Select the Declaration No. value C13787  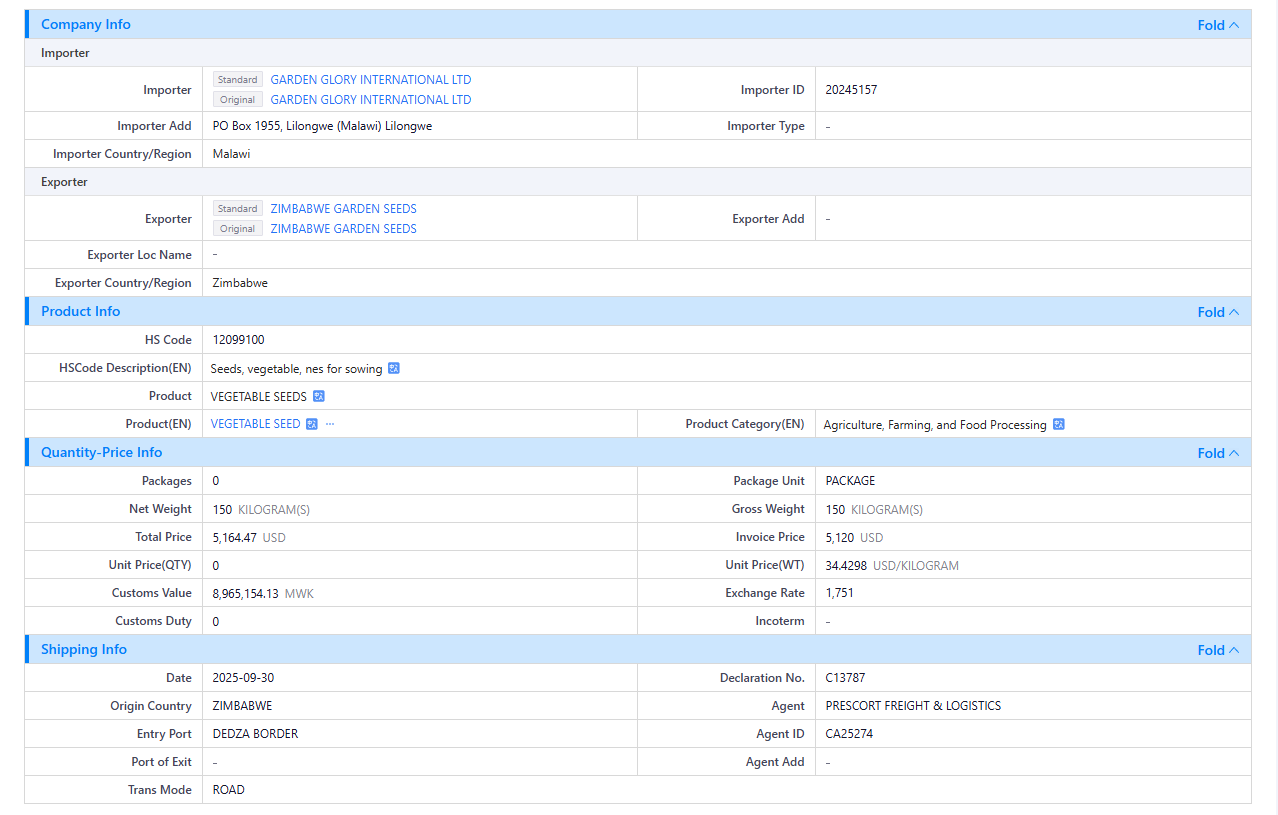[x=846, y=678]
